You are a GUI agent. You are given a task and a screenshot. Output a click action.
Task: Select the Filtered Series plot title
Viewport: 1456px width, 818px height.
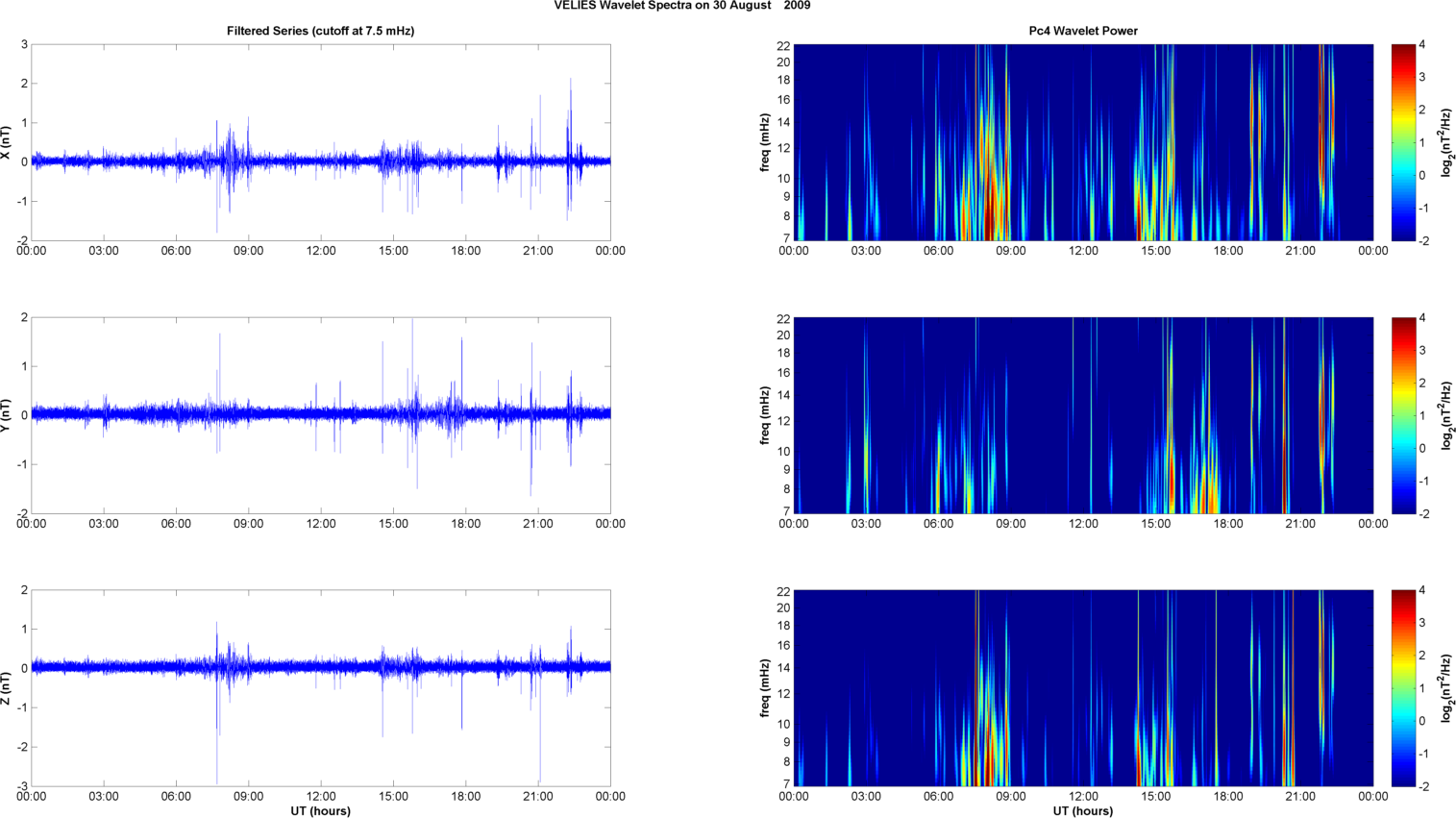[320, 31]
